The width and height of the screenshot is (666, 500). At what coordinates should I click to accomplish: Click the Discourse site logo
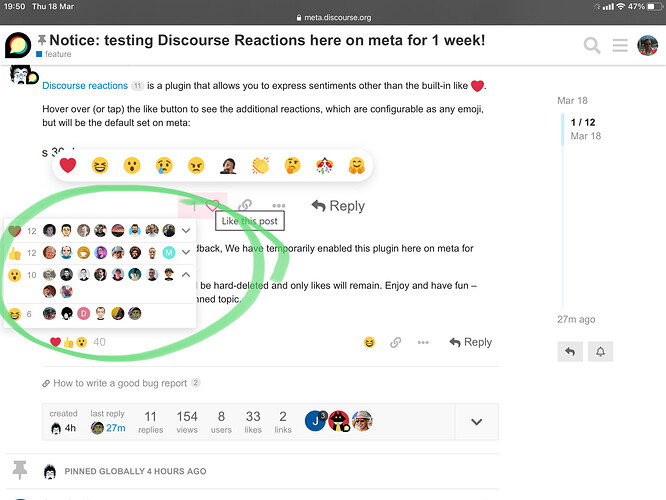point(18,45)
